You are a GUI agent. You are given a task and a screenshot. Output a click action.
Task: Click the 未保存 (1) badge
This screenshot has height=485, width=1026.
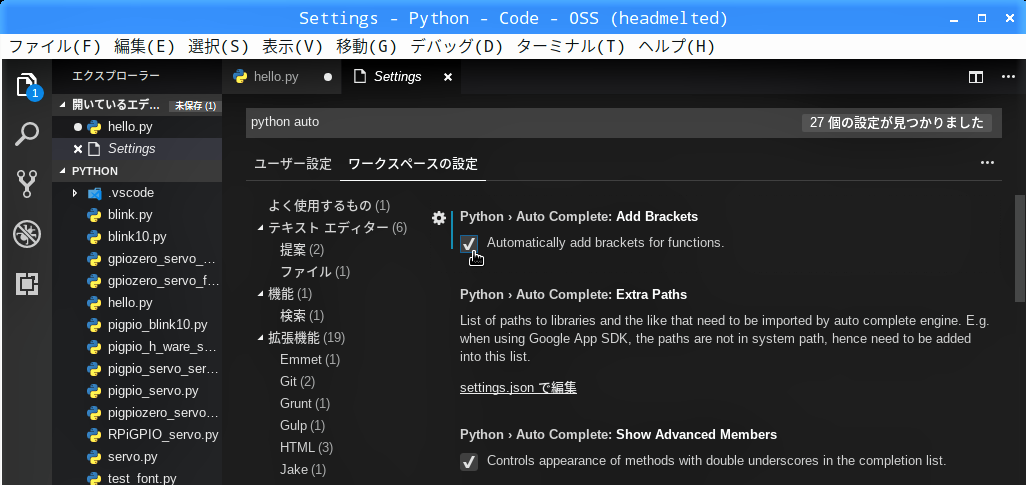195,106
